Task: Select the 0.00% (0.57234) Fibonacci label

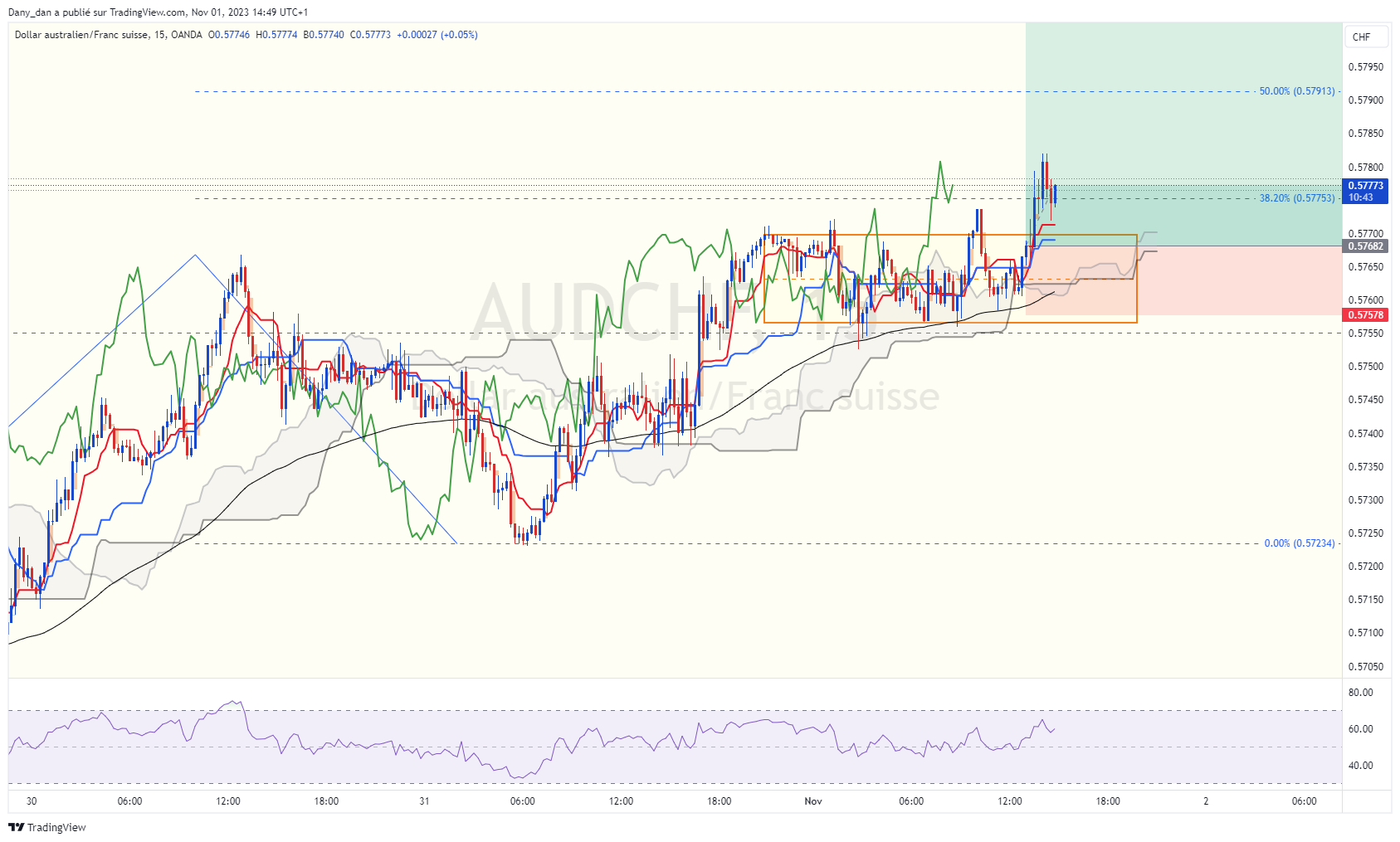Action: coord(1300,543)
